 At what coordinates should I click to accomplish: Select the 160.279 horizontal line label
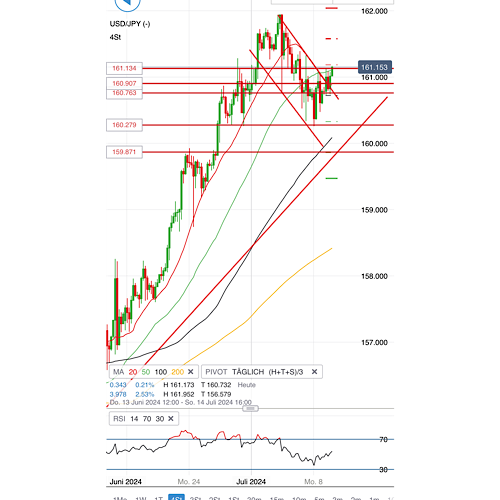[124, 125]
